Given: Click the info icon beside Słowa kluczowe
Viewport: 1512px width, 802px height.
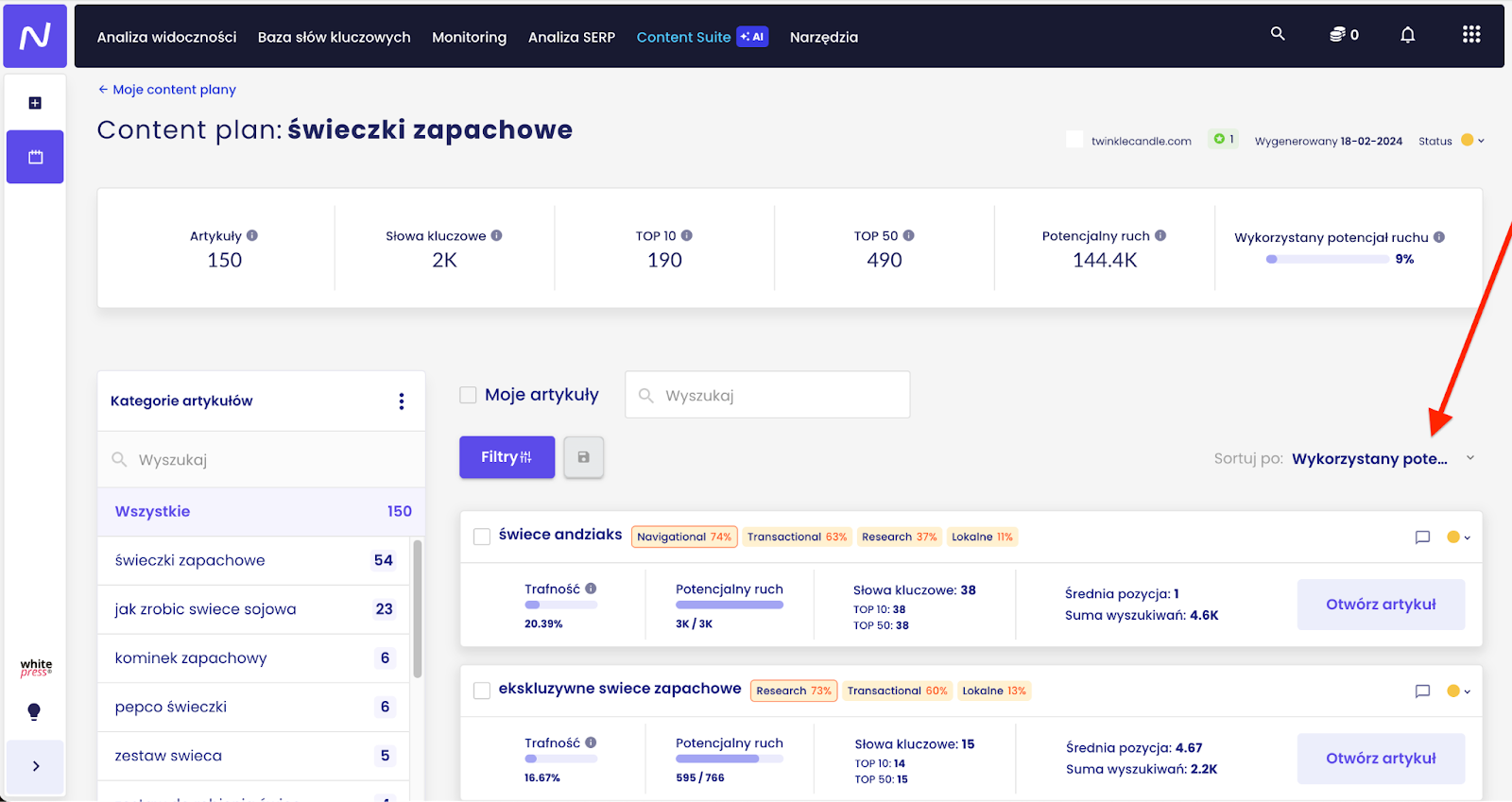Looking at the screenshot, I should click(x=496, y=236).
